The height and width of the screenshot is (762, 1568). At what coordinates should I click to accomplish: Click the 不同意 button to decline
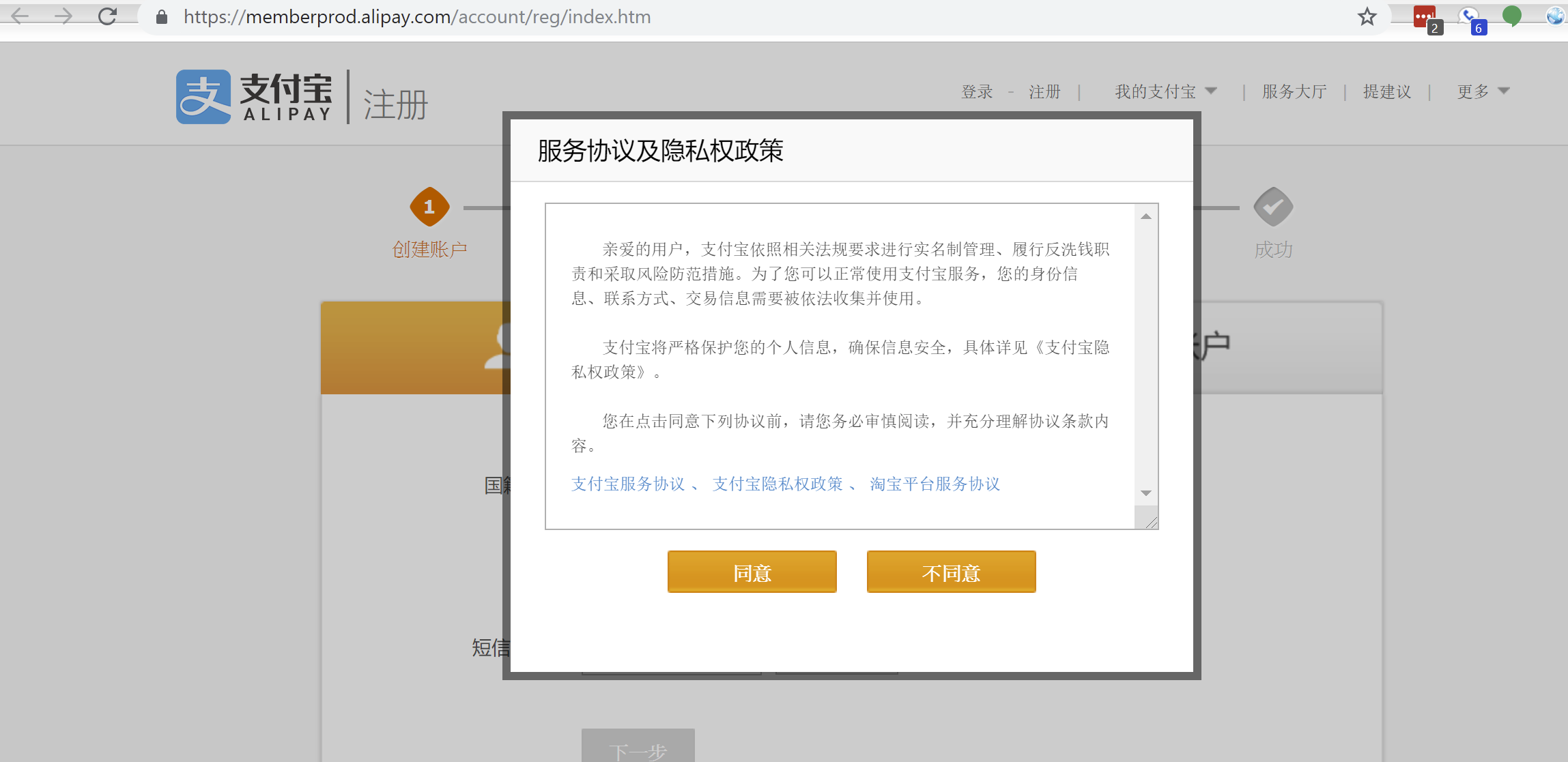pyautogui.click(x=952, y=572)
